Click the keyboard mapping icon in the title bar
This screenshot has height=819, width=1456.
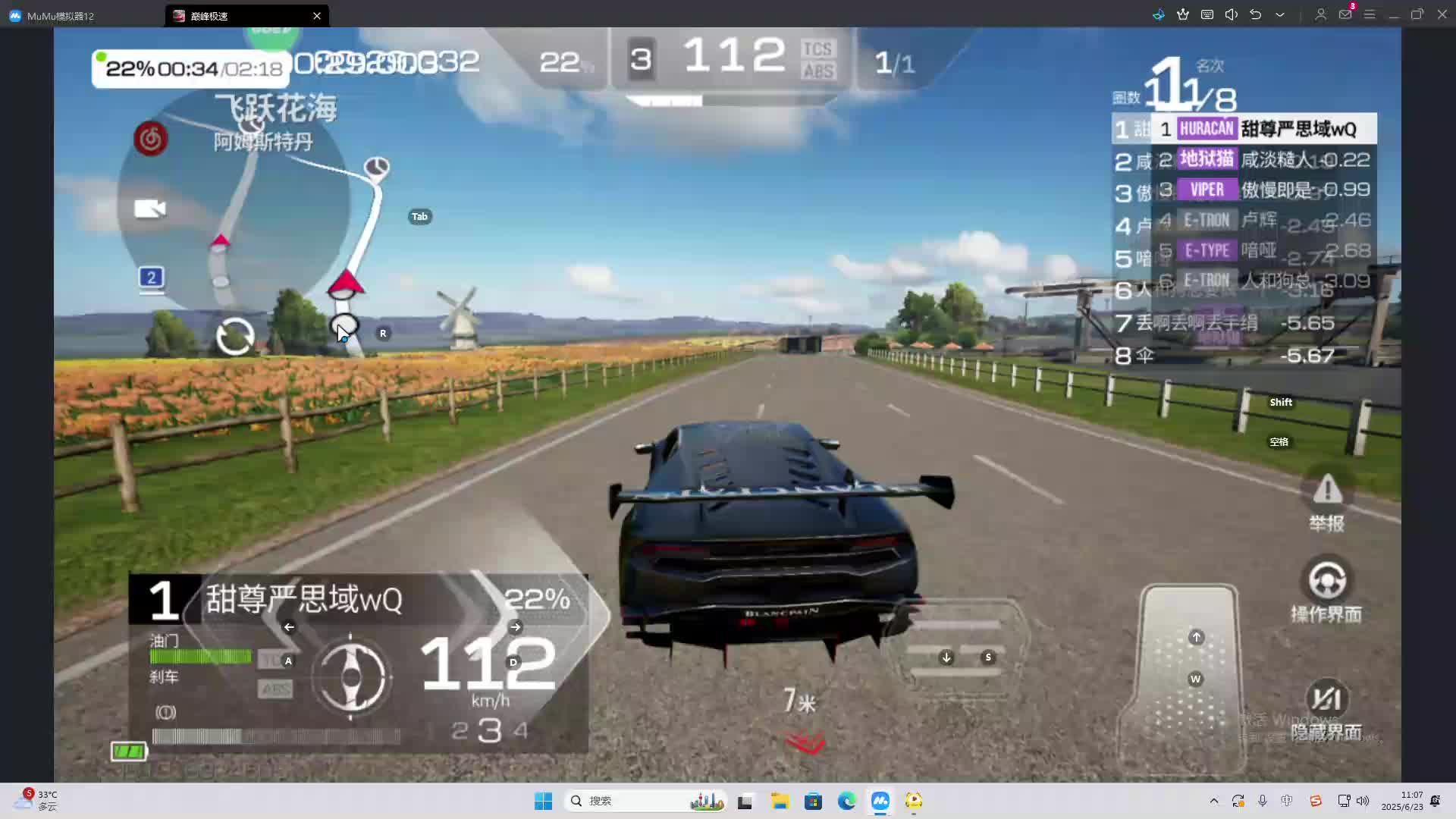point(1207,14)
